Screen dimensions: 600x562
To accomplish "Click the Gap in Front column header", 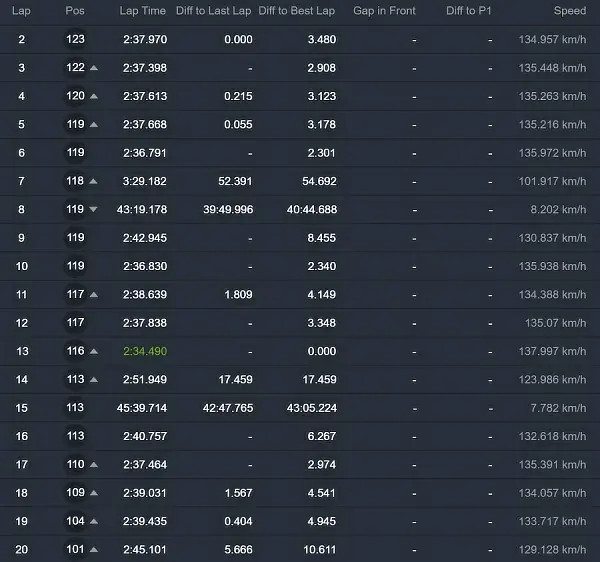I will 384,11.
